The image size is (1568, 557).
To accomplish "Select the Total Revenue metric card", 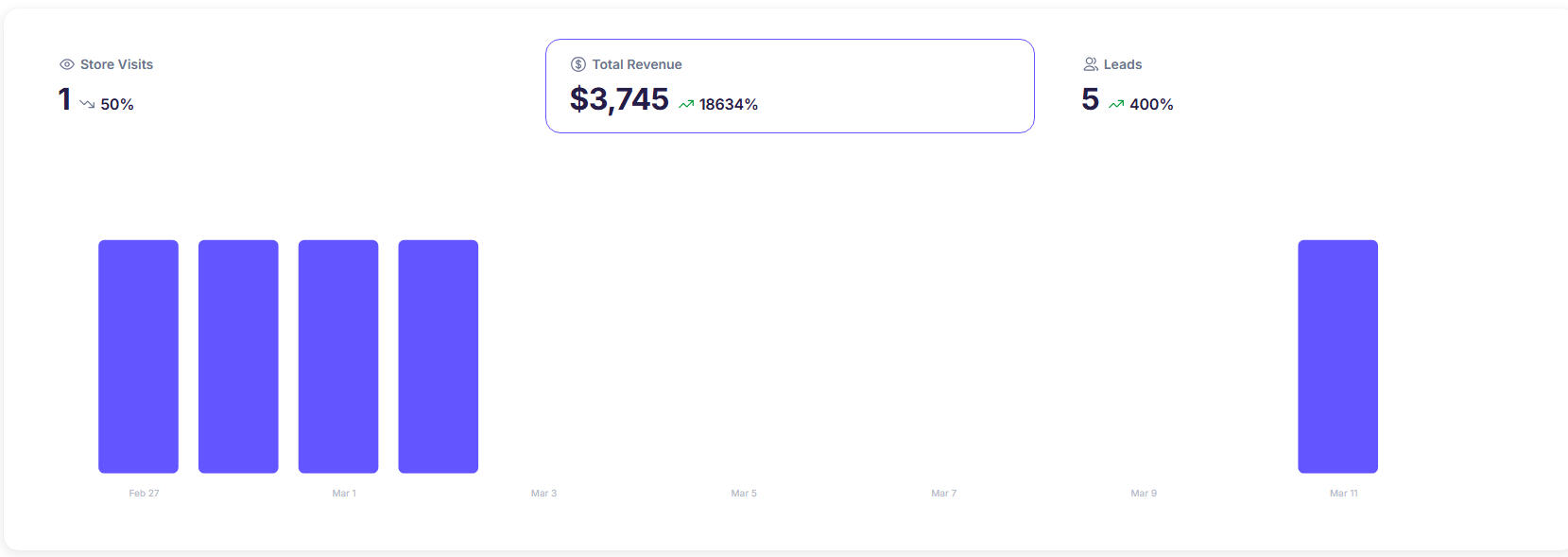I will click(789, 86).
